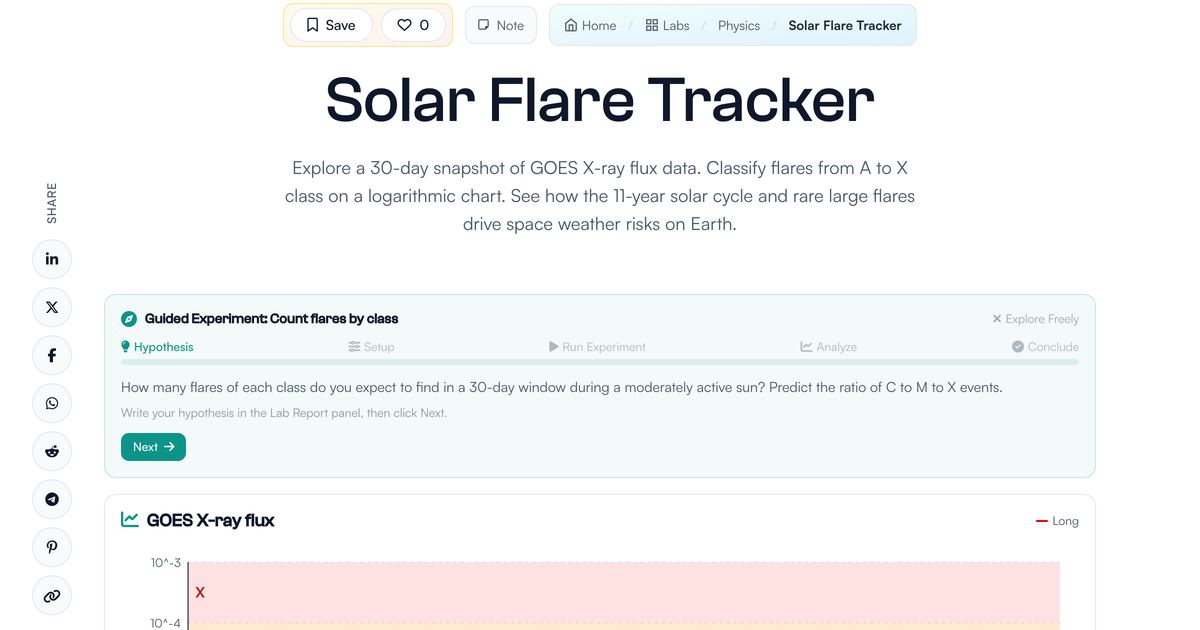Select the 10^-3 axis label
Viewport: 1200px width, 630px height.
point(166,563)
